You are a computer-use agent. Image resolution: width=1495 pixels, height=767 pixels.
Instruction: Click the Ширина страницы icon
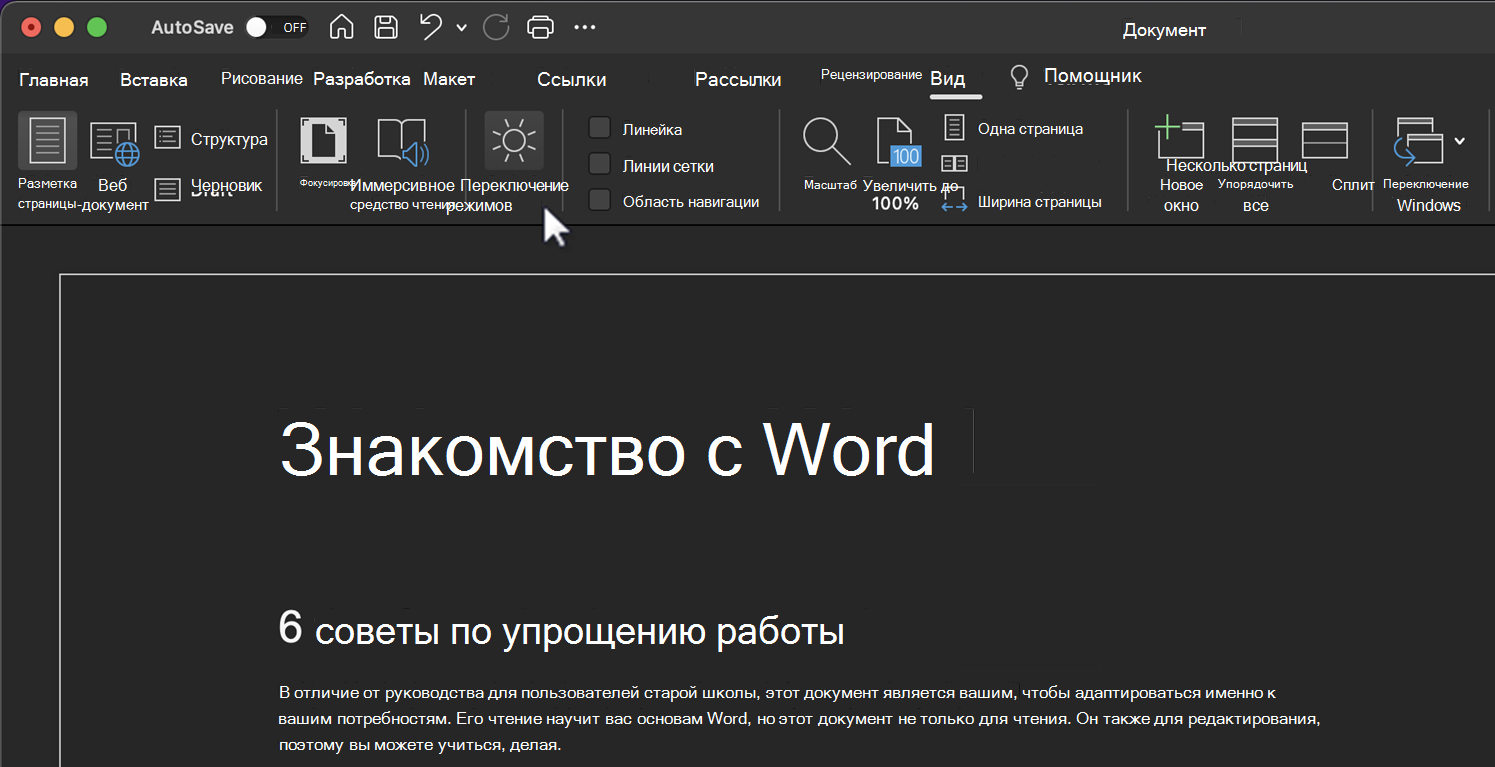pos(955,201)
